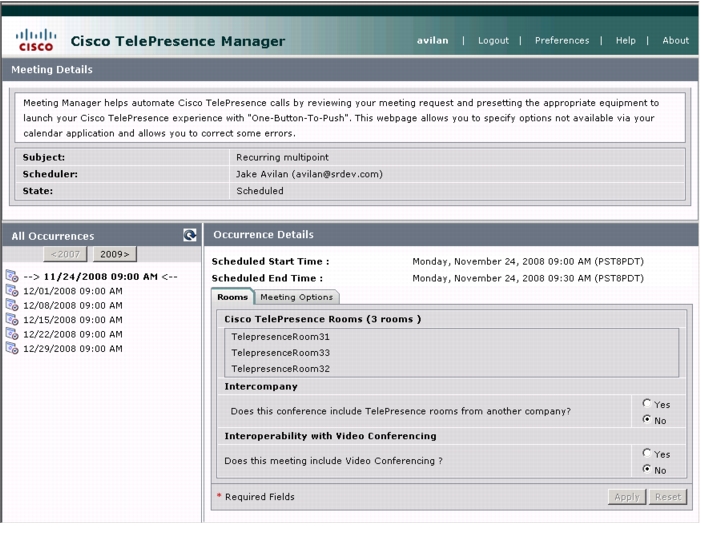
Task: Select the 11/24/2008 09:00 AM occurrence
Action: tap(101, 277)
